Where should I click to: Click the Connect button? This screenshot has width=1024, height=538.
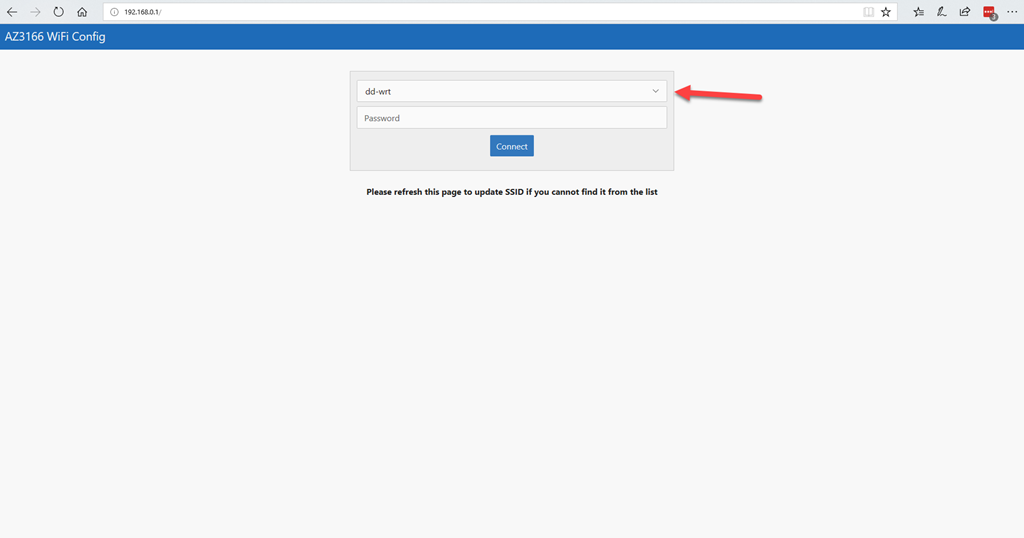coord(512,146)
